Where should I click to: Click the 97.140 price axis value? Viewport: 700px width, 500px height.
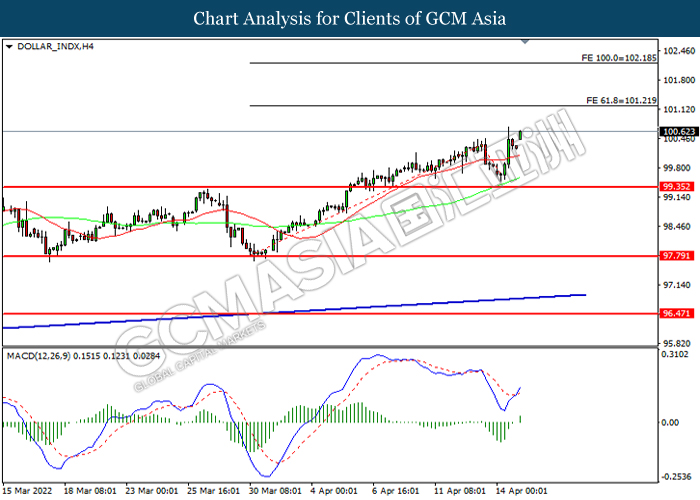[677, 285]
